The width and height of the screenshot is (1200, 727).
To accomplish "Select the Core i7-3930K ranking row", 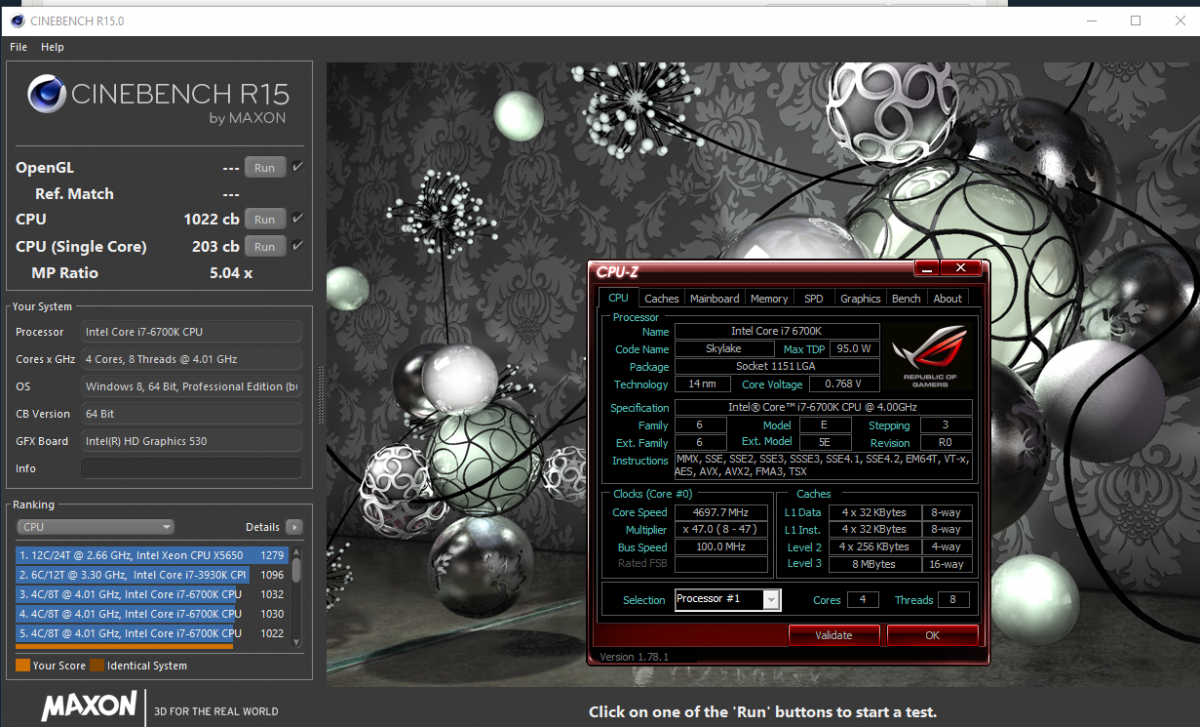I will pyautogui.click(x=151, y=575).
